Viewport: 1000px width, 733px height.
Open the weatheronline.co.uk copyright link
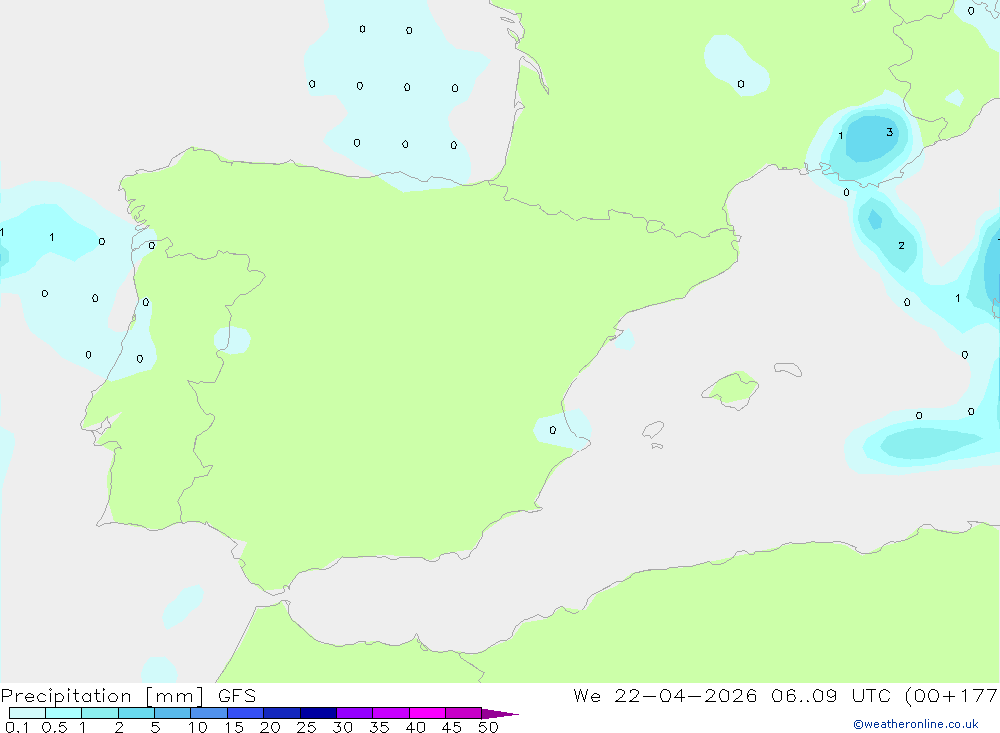click(x=916, y=724)
